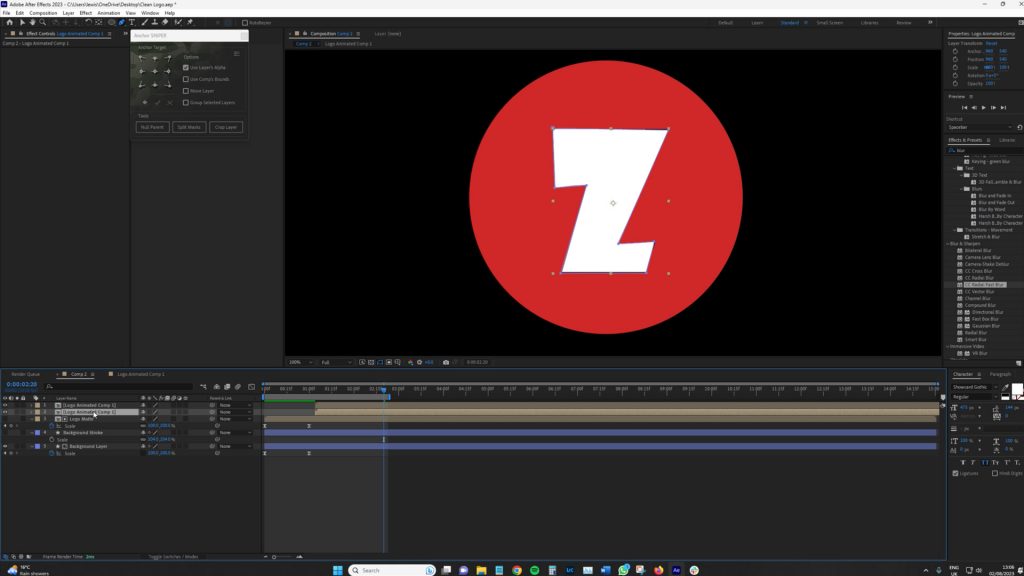Switch to Logo Animated Comp 1 timeline tab
This screenshot has width=1024, height=576.
140,374
